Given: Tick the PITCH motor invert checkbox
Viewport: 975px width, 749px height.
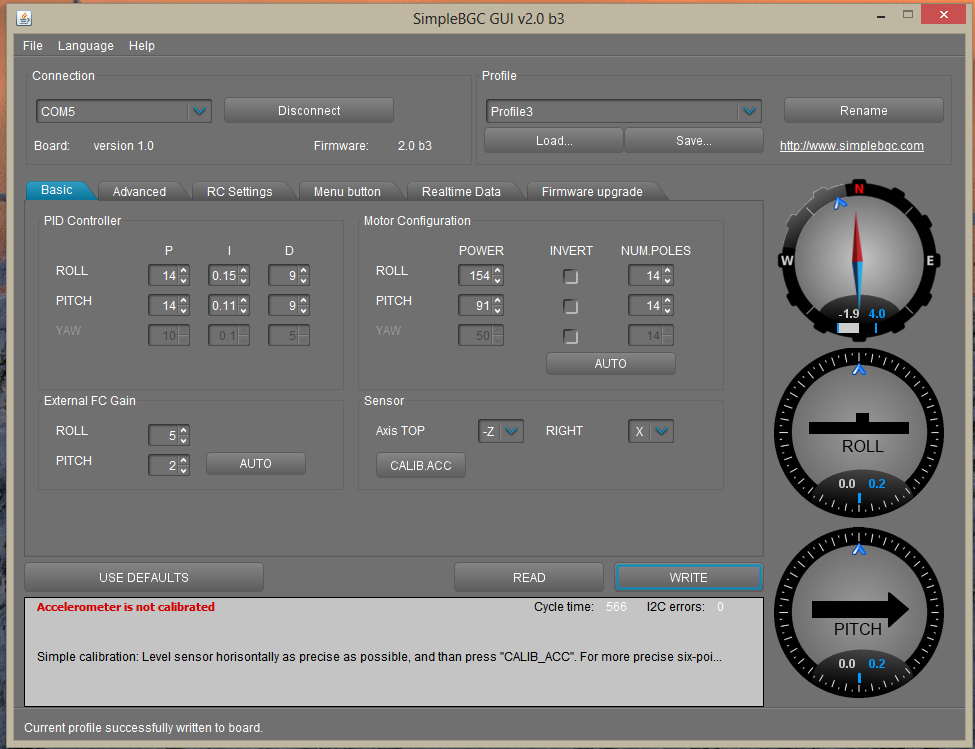Looking at the screenshot, I should [x=570, y=306].
